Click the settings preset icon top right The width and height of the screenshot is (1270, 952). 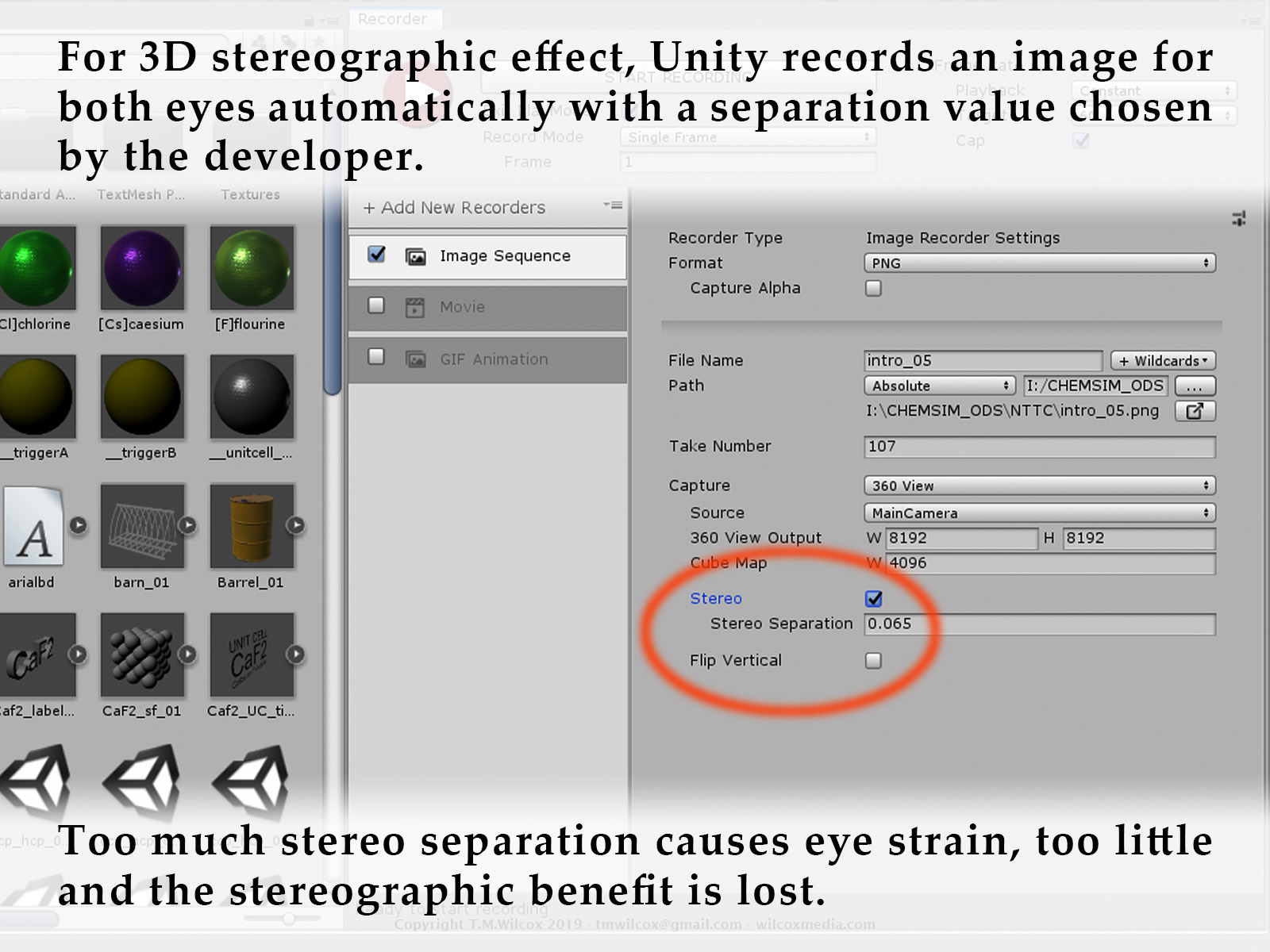pyautogui.click(x=1238, y=218)
